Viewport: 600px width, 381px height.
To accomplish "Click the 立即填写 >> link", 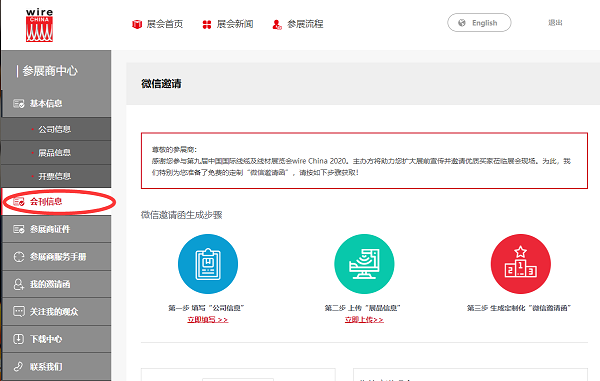I will (x=208, y=319).
